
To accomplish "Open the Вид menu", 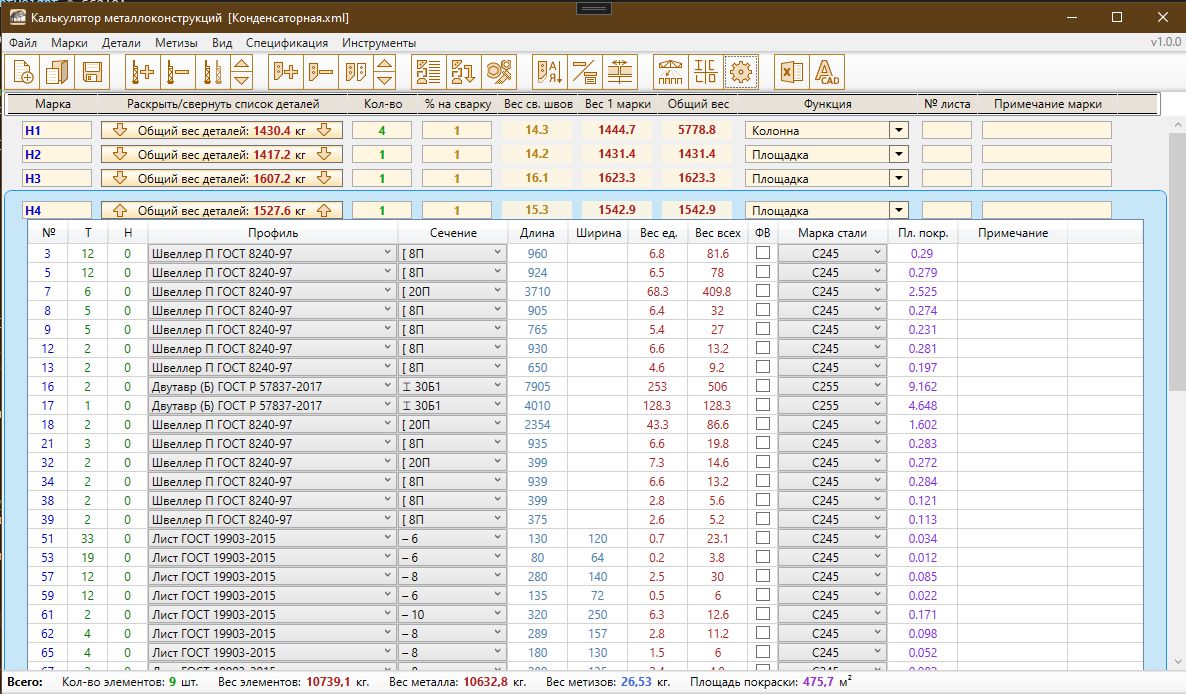I will click(x=222, y=43).
